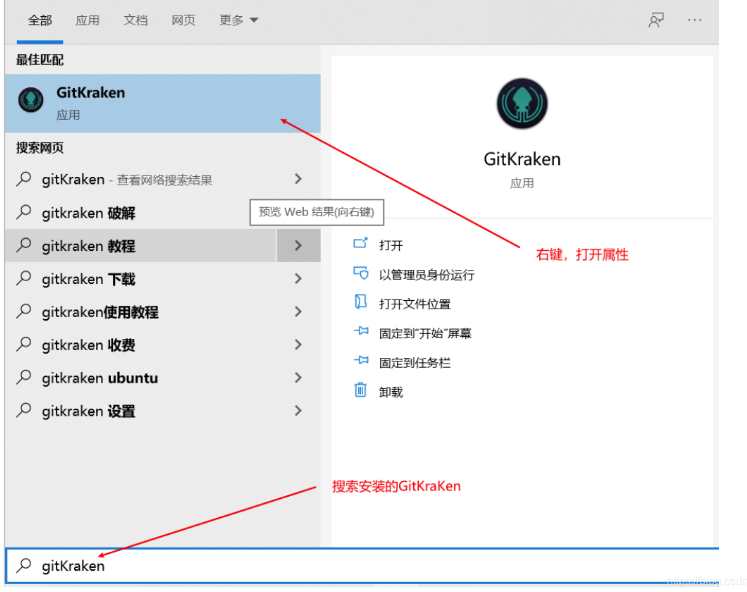747x592 pixels.
Task: Select 打开 in the app actions
Action: [391, 245]
